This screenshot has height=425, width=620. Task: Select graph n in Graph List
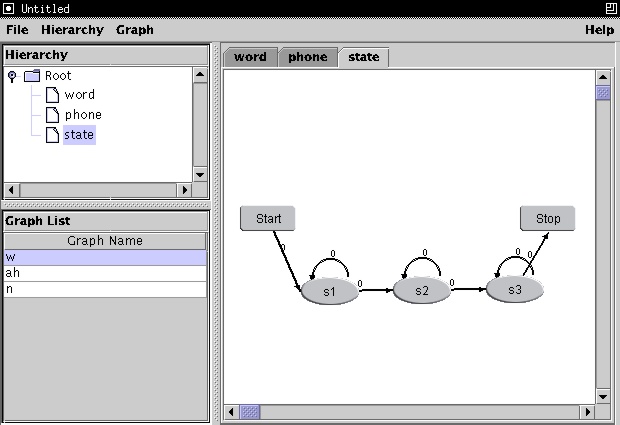point(105,289)
